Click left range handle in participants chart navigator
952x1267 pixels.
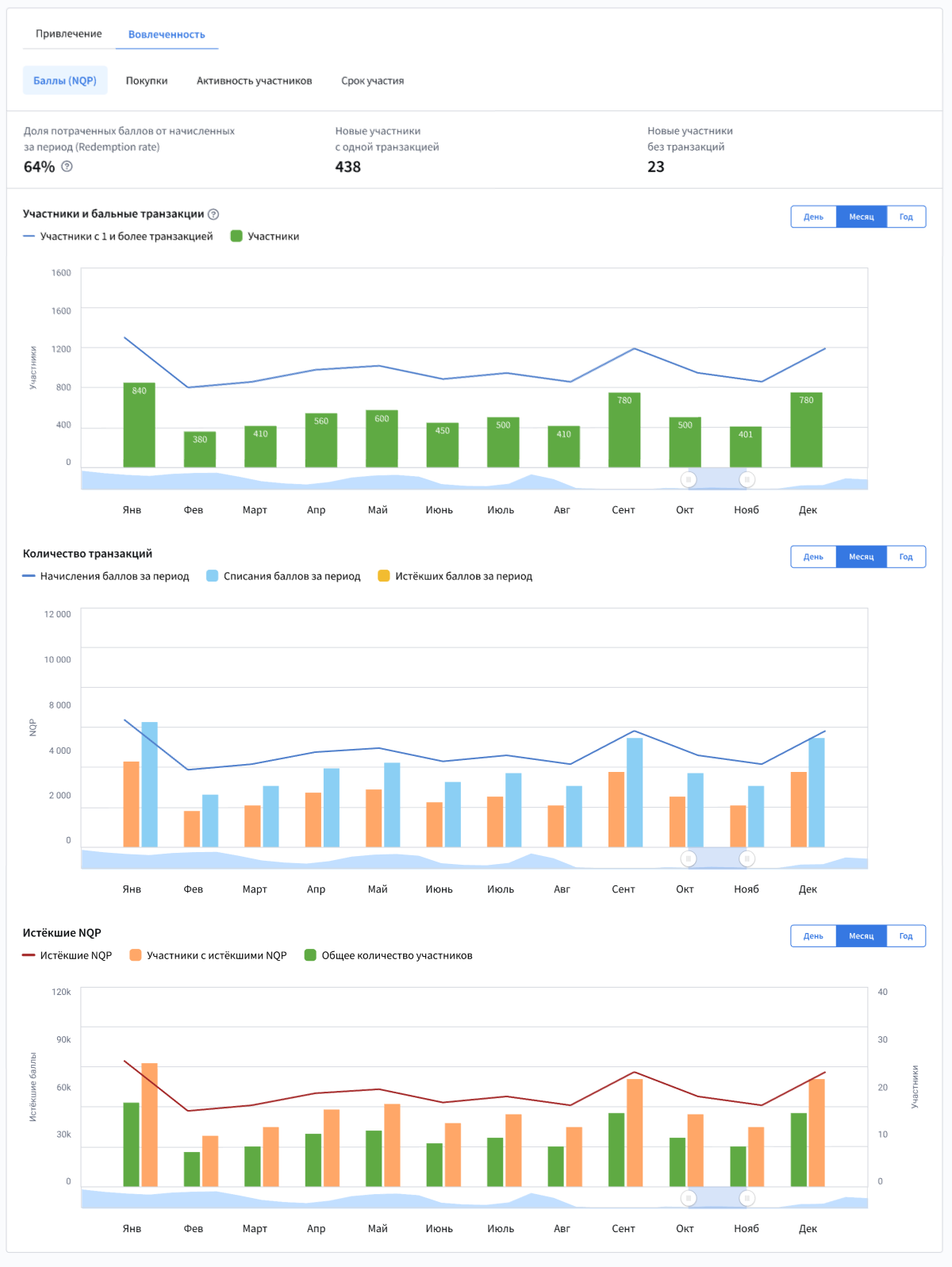(689, 479)
